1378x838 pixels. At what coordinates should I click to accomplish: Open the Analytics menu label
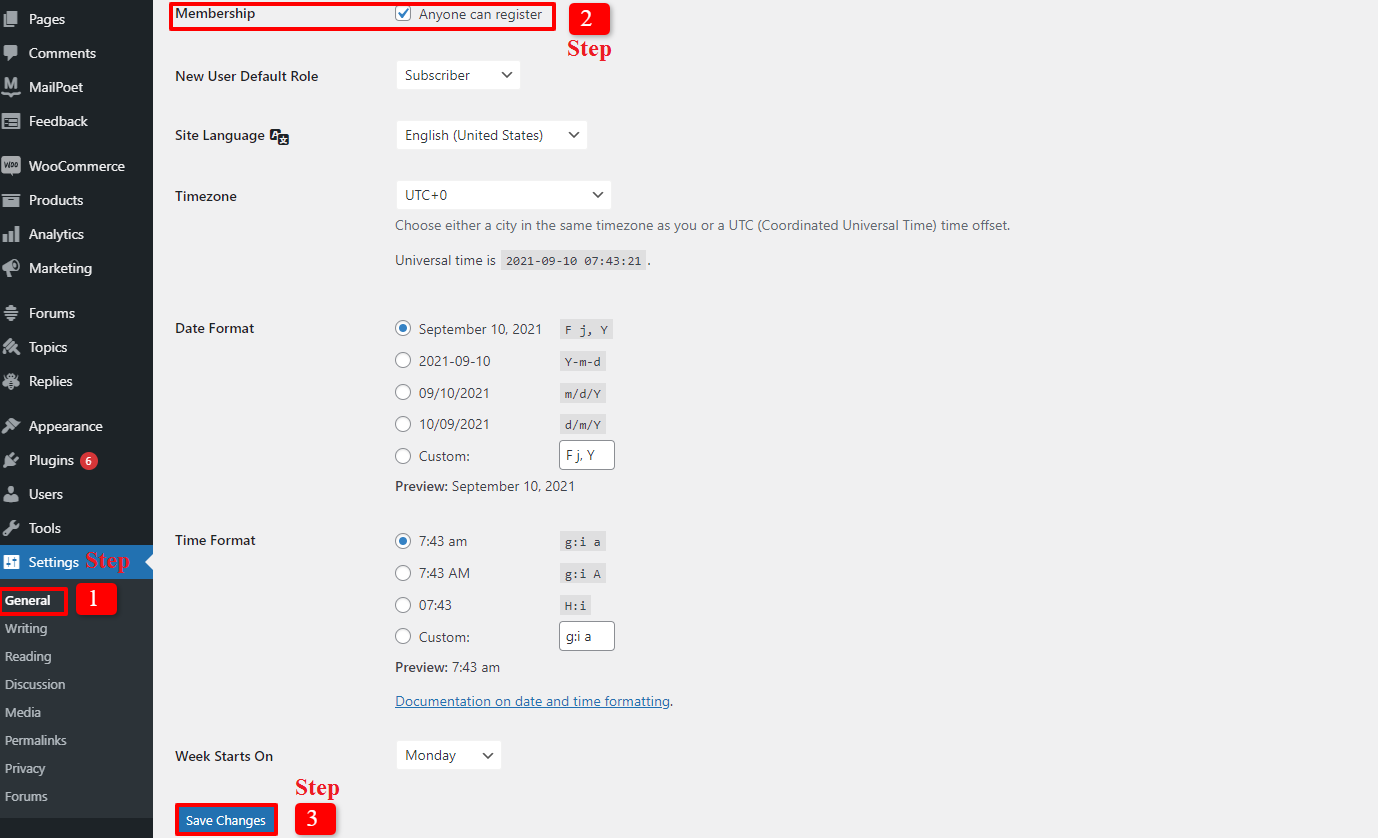[56, 234]
